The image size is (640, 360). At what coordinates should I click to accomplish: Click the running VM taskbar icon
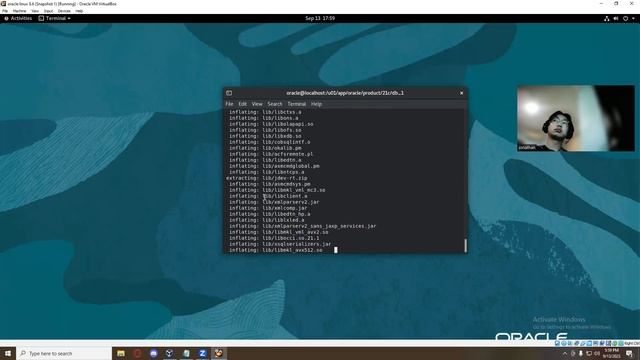click(x=219, y=353)
